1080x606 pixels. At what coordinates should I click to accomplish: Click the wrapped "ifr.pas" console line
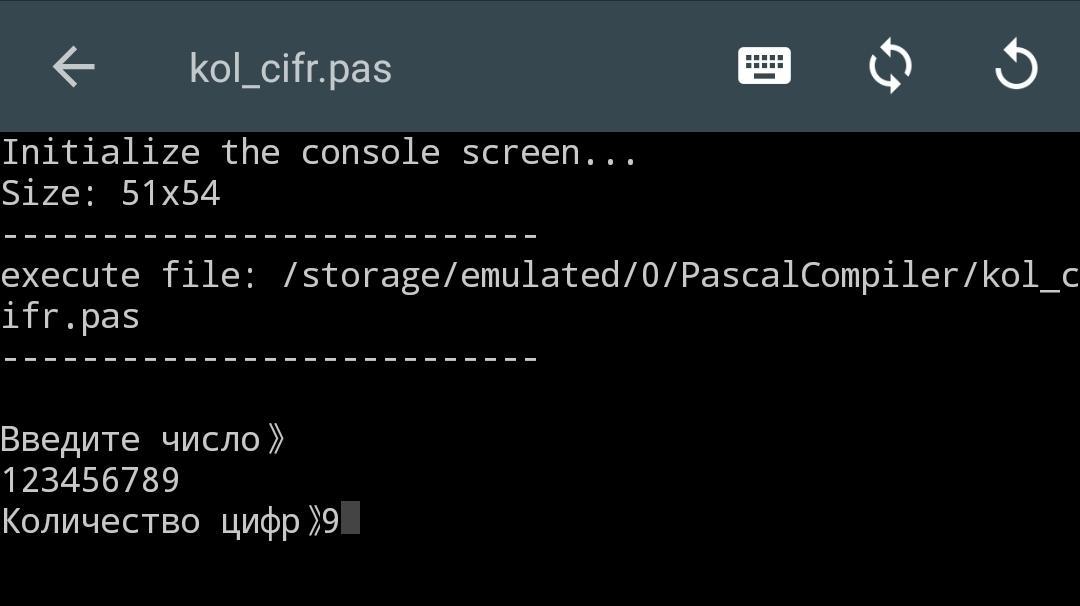70,317
